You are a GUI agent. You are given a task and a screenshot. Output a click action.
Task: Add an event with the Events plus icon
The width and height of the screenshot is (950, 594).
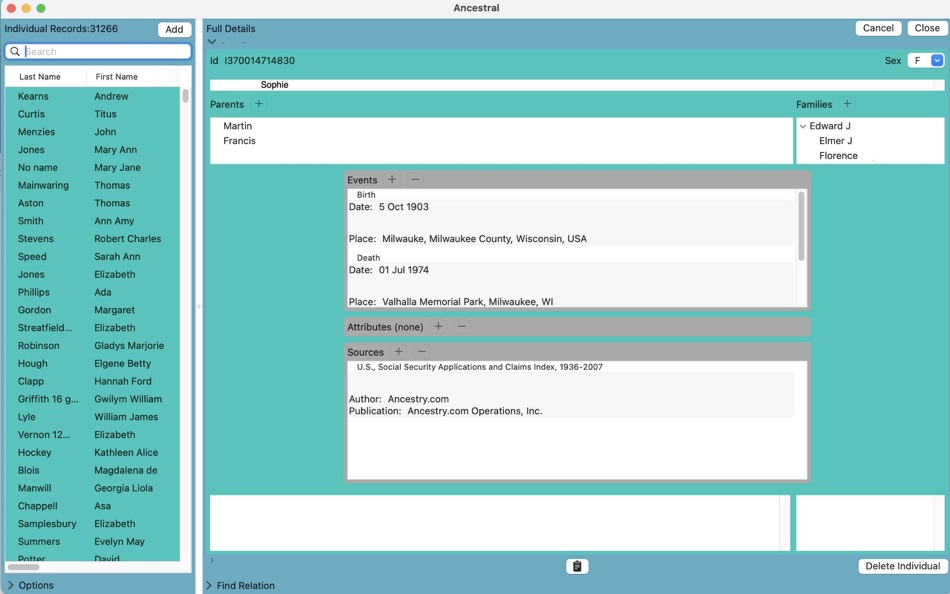point(392,179)
